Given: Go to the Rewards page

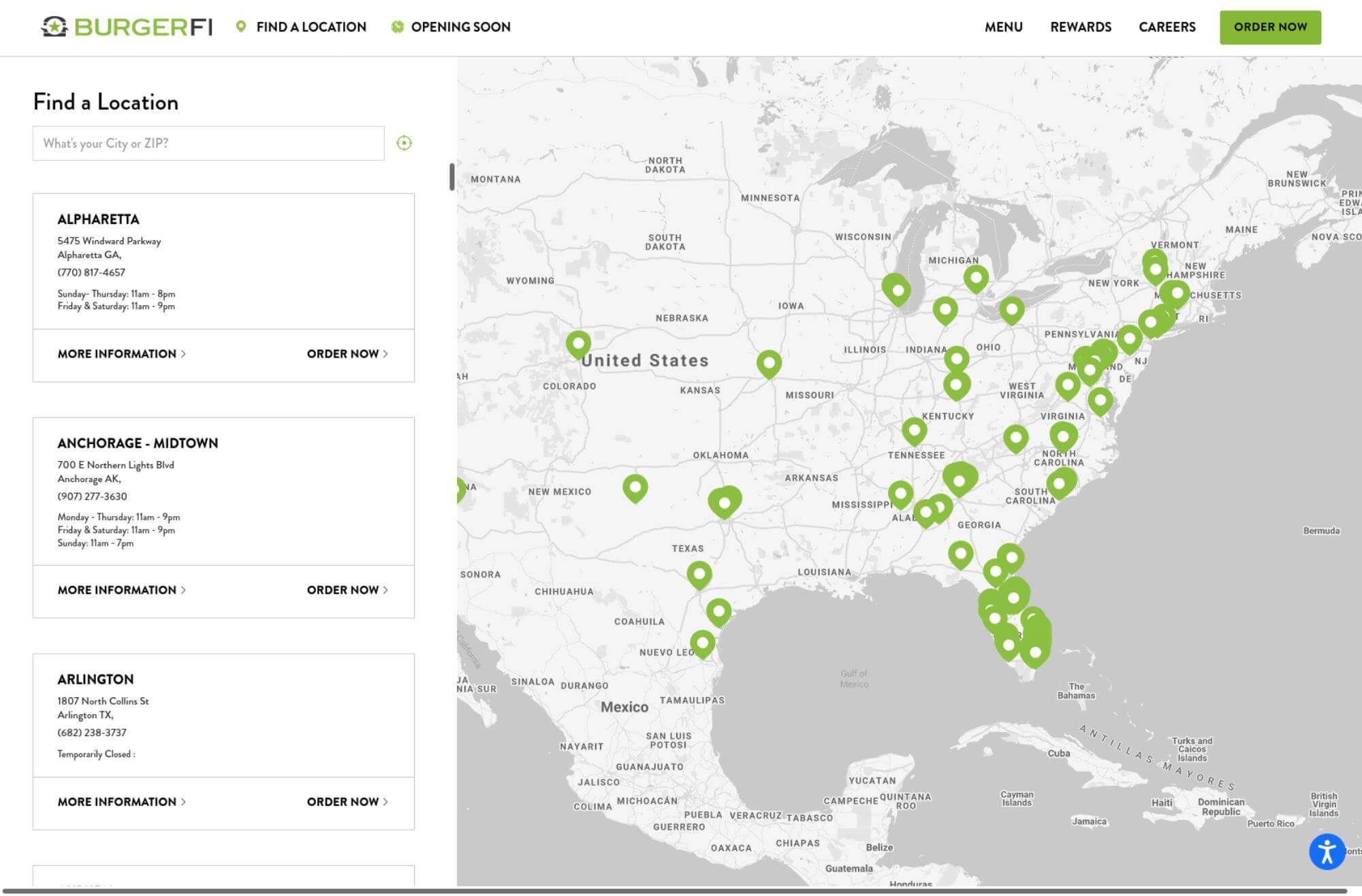Looking at the screenshot, I should (1081, 27).
